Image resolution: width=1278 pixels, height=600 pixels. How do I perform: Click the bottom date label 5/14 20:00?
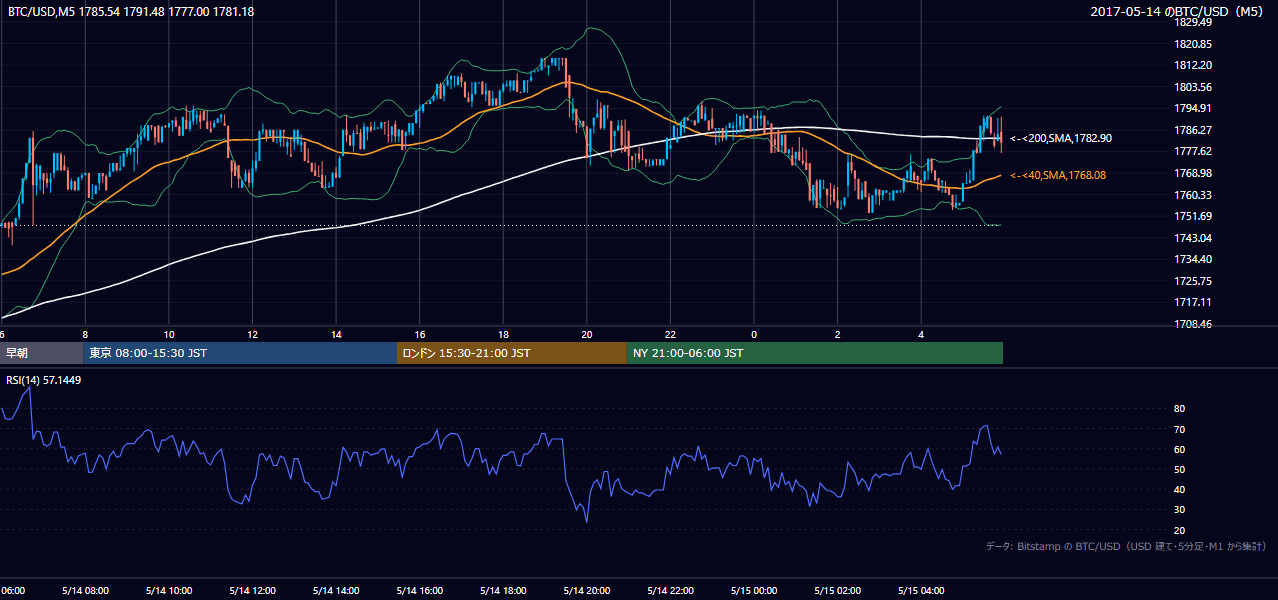587,591
